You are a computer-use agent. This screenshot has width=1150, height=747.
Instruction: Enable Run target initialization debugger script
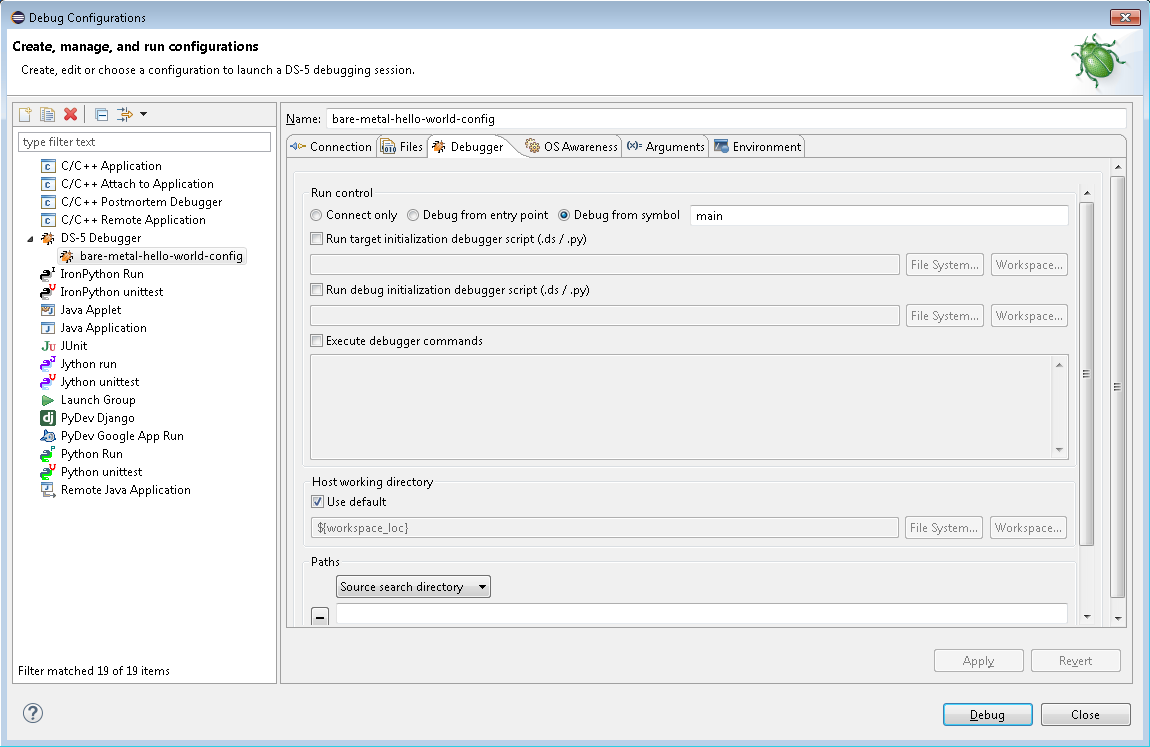317,239
